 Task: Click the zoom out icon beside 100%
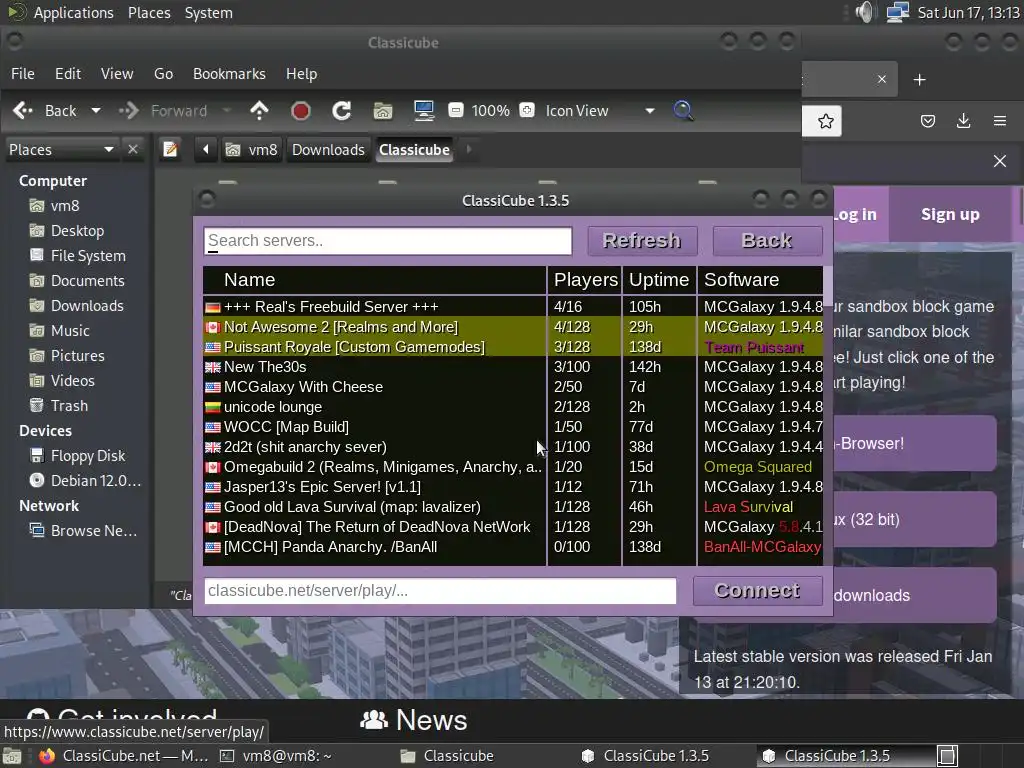pyautogui.click(x=456, y=110)
